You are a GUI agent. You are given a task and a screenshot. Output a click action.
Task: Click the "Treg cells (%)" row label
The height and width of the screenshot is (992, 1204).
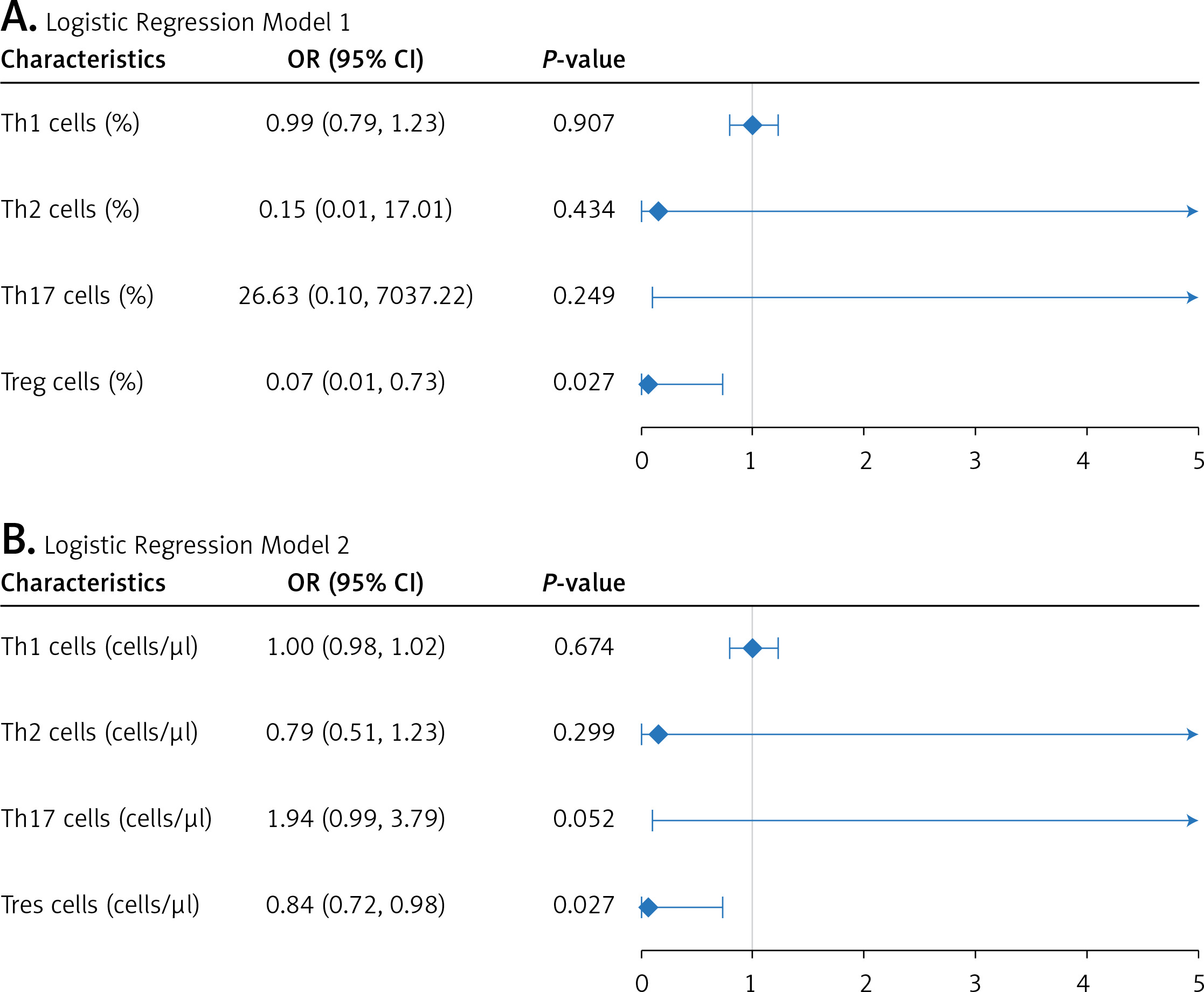(x=72, y=382)
